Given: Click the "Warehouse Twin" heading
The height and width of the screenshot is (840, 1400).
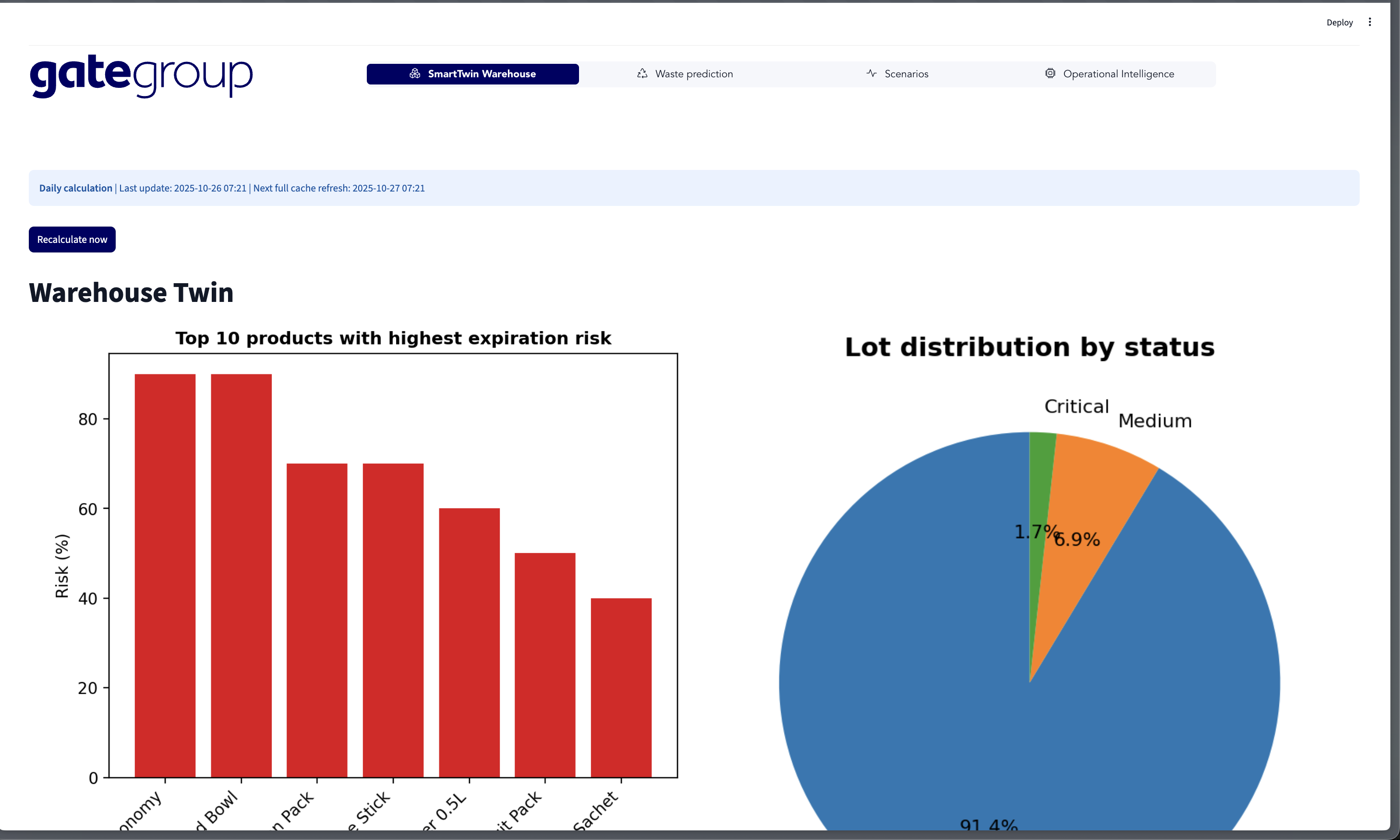Looking at the screenshot, I should click(x=131, y=293).
